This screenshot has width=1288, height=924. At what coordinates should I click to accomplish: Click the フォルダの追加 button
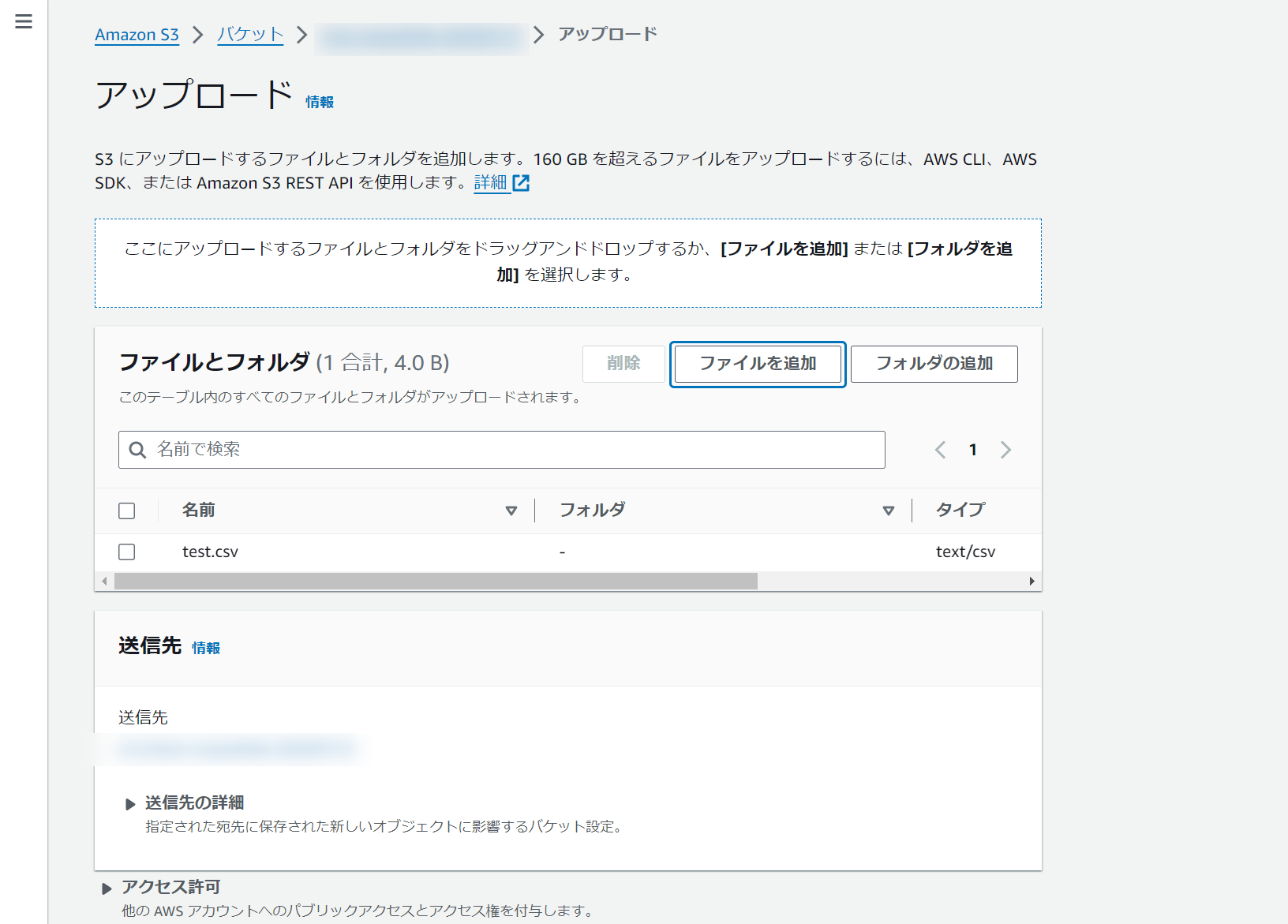(x=934, y=364)
